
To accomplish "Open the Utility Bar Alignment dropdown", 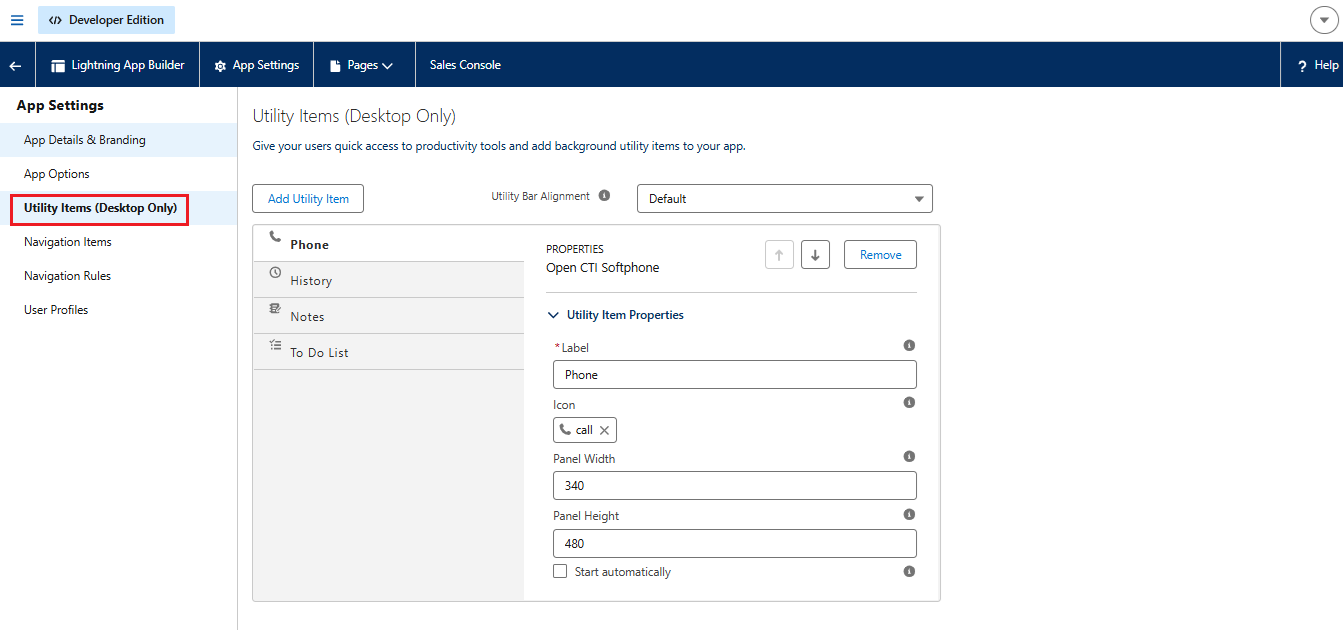I will tap(785, 199).
